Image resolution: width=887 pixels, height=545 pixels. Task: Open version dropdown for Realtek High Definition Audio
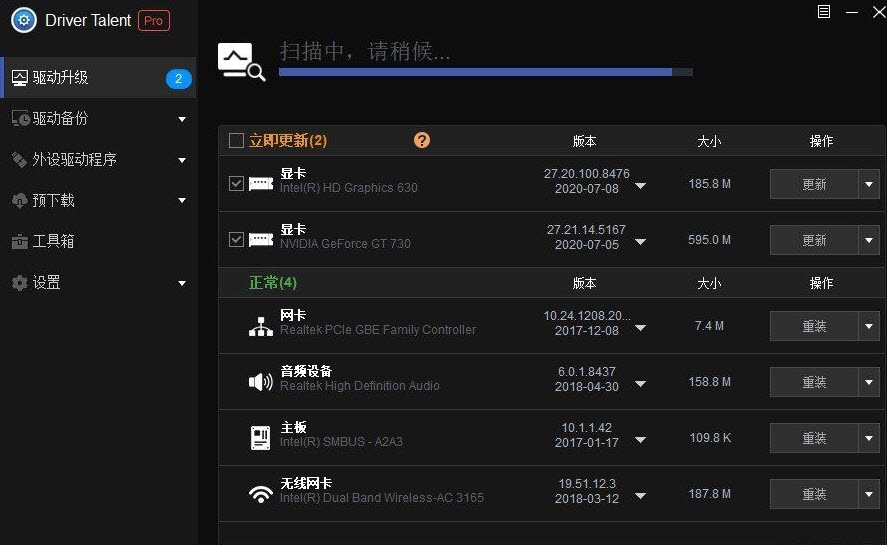tap(640, 384)
